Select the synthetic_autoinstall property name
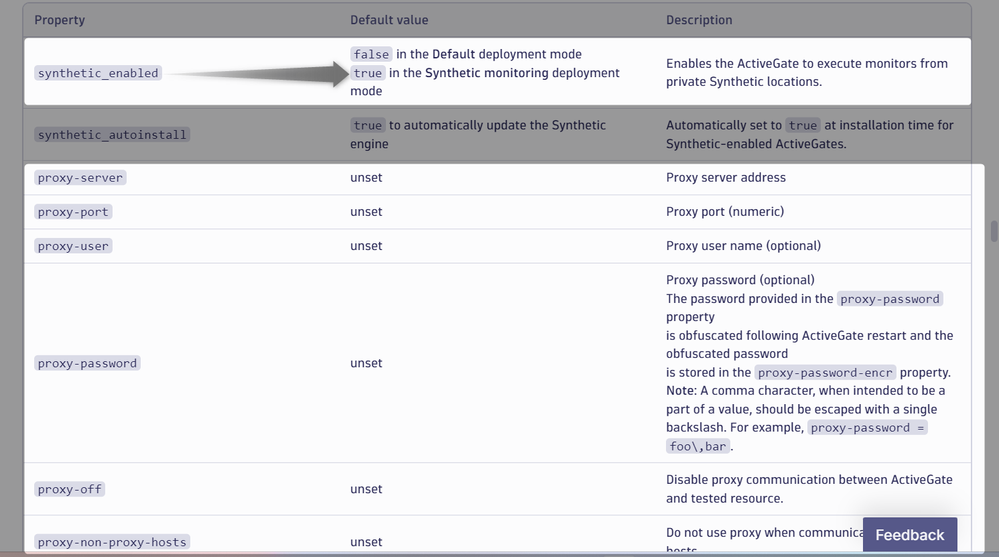The width and height of the screenshot is (999, 557). pyautogui.click(x=112, y=134)
